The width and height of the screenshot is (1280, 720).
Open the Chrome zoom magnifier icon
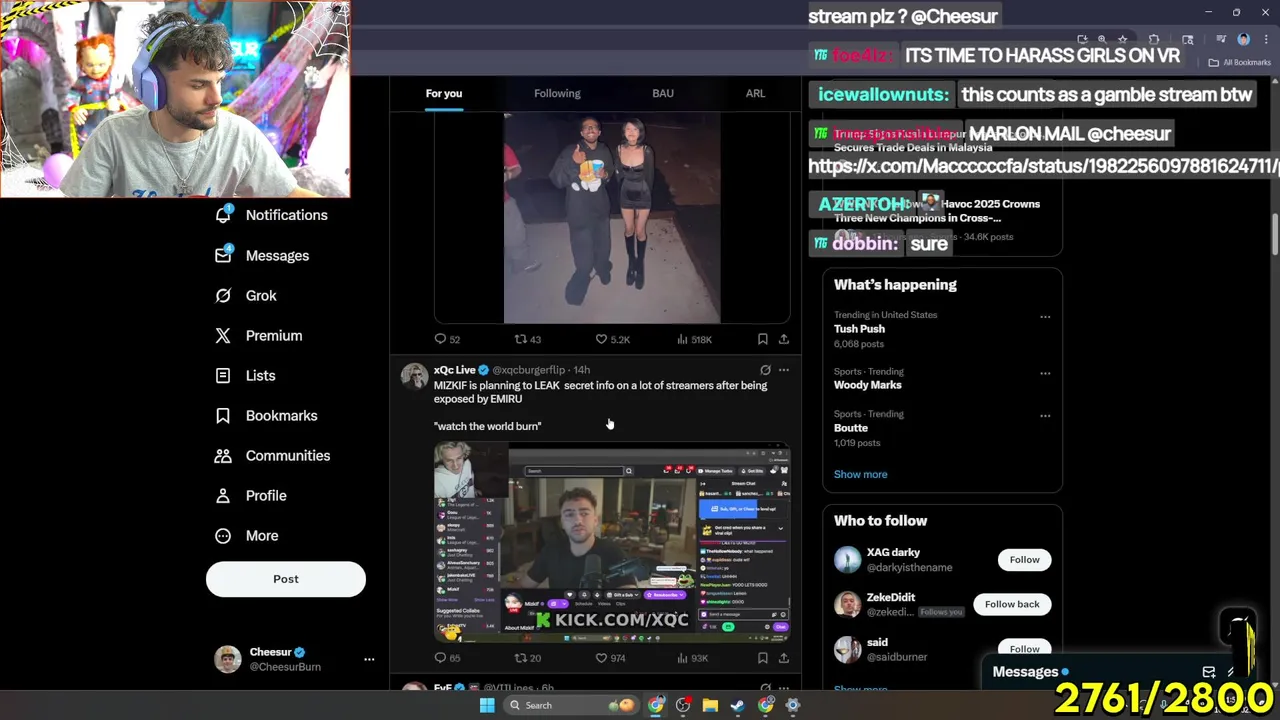[1102, 39]
